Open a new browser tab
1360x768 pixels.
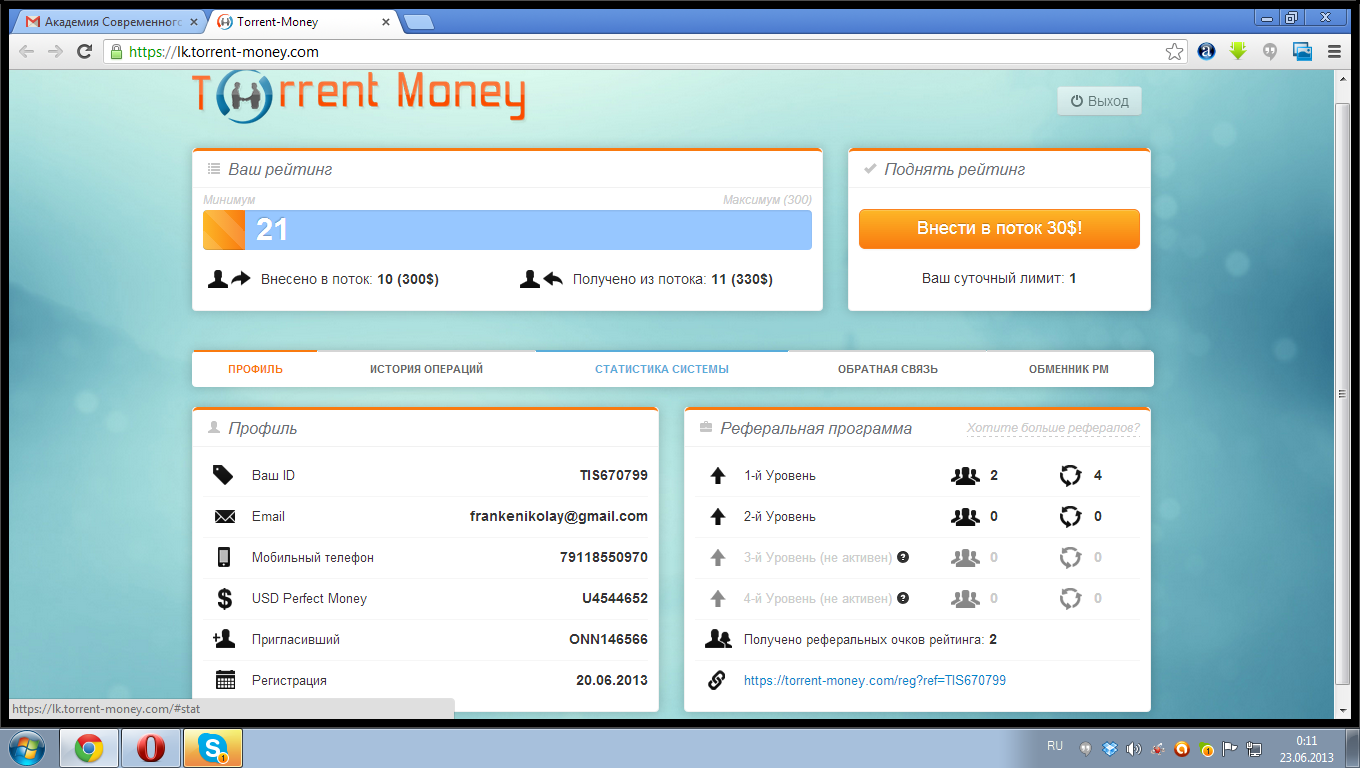pyautogui.click(x=418, y=22)
